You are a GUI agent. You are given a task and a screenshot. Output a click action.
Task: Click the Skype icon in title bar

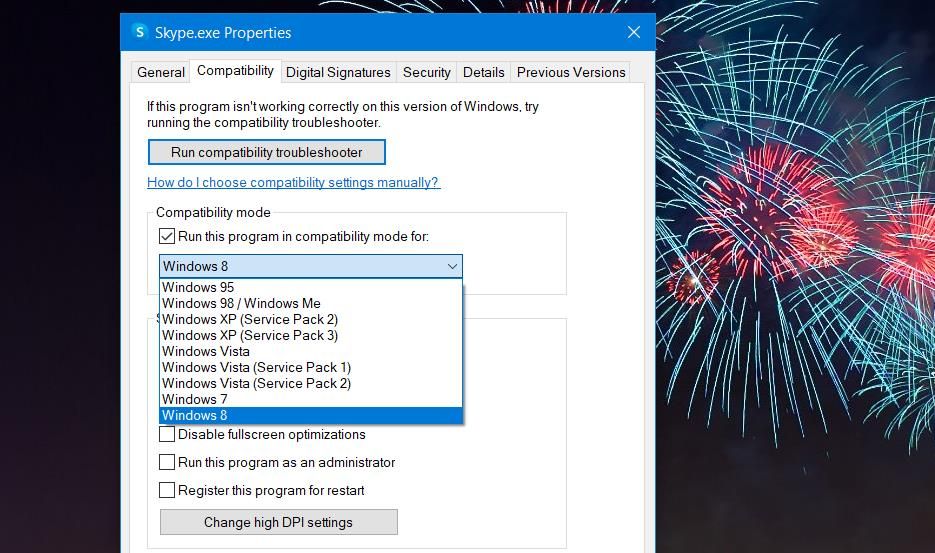coord(140,32)
